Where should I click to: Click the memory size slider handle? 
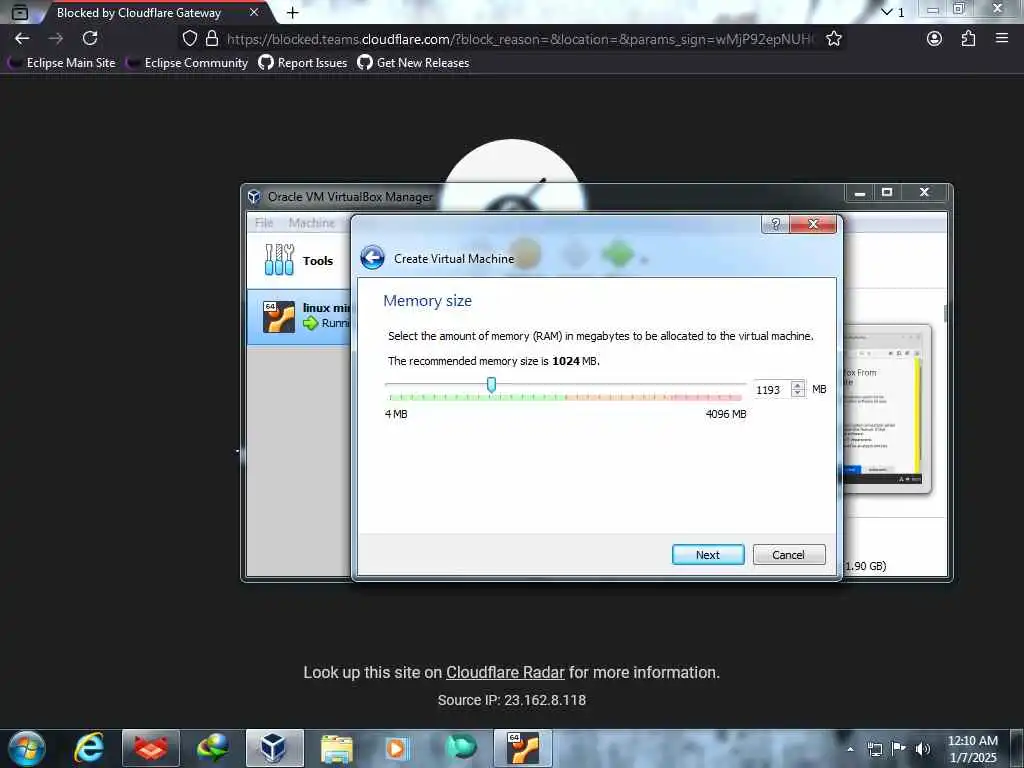[491, 385]
